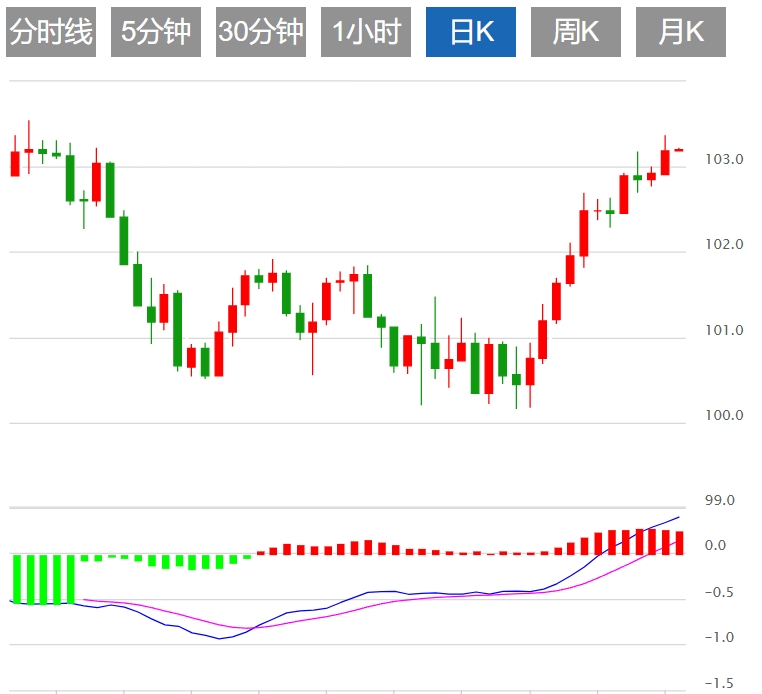Show the 1小时 chart view
This screenshot has width=762, height=694.
click(x=365, y=33)
